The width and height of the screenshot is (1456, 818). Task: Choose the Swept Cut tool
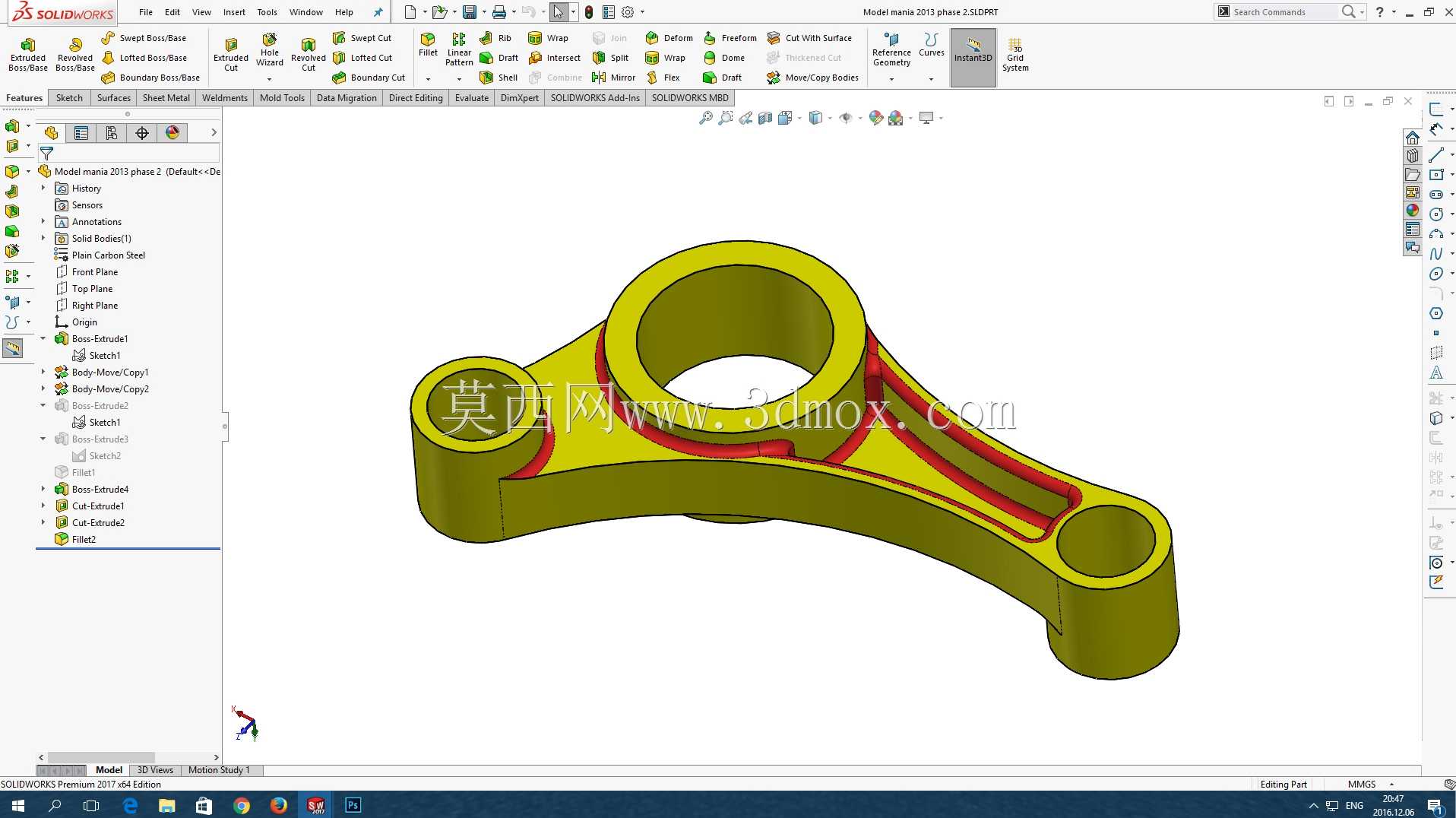click(362, 38)
